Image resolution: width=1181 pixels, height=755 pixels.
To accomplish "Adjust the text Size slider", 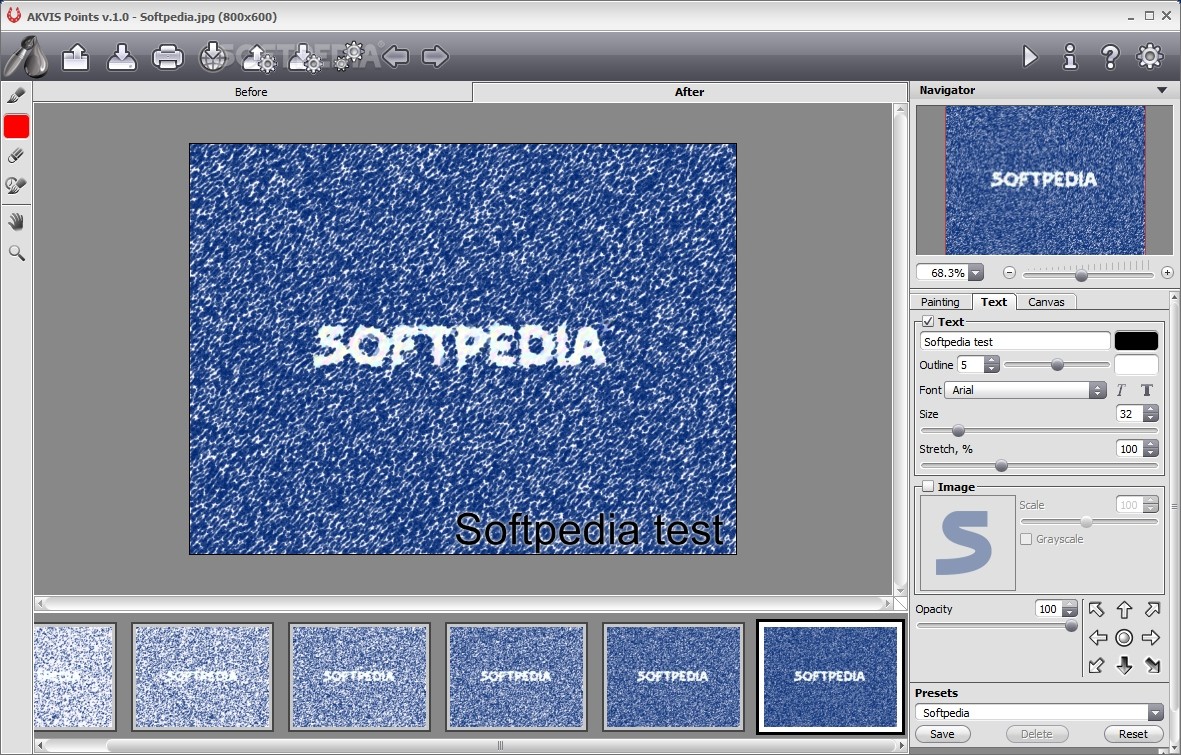I will (x=958, y=431).
